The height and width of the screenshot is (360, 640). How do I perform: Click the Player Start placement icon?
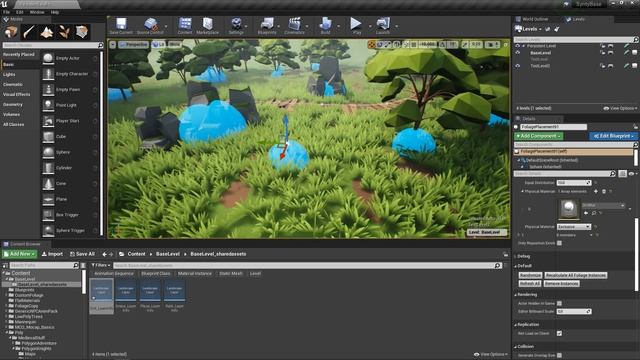click(x=48, y=121)
